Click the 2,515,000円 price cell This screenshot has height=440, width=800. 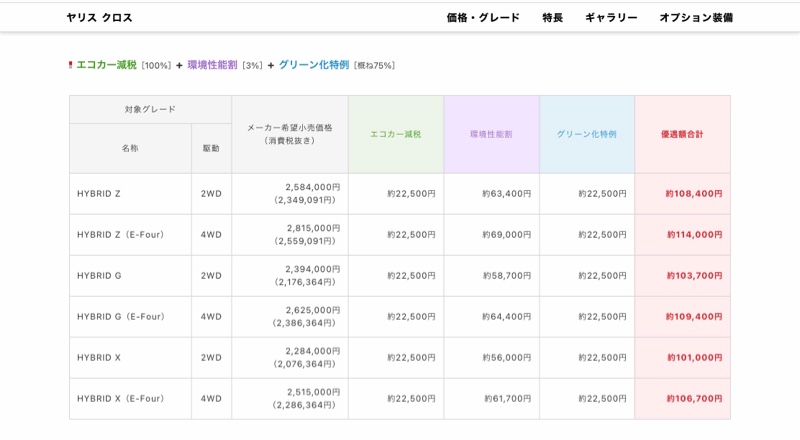290,399
